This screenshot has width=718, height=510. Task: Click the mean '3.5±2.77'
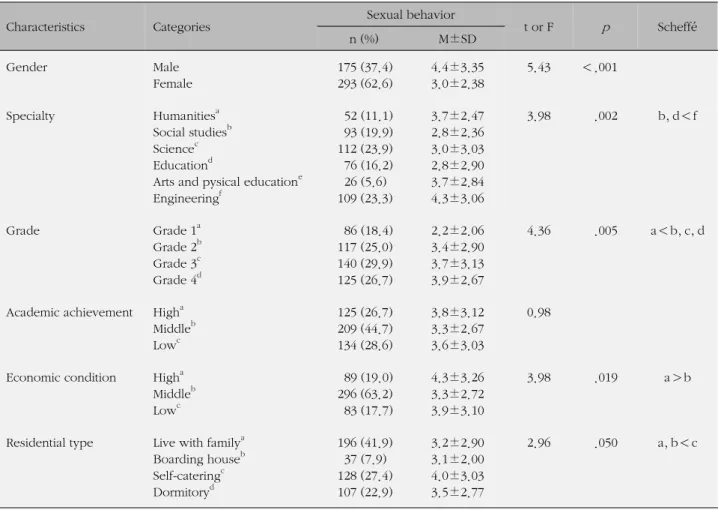tap(457, 492)
